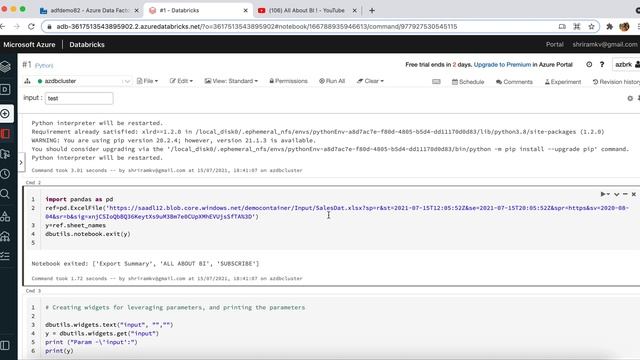This screenshot has height=360, width=640.
Task: Open the Data Science persona switcher icon
Action: point(5,89)
